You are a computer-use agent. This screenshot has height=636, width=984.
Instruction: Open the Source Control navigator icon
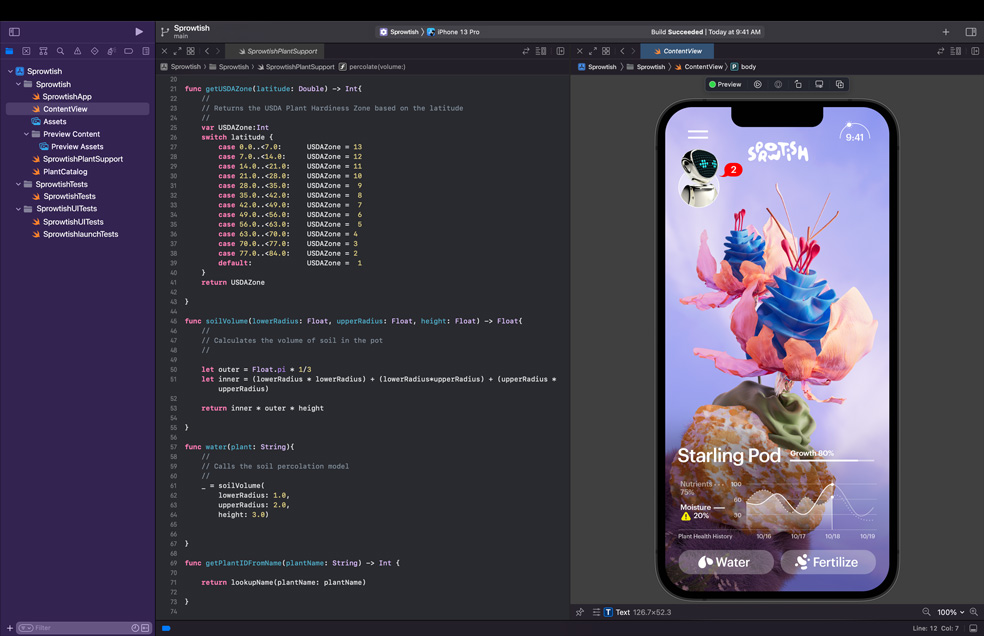(x=43, y=50)
